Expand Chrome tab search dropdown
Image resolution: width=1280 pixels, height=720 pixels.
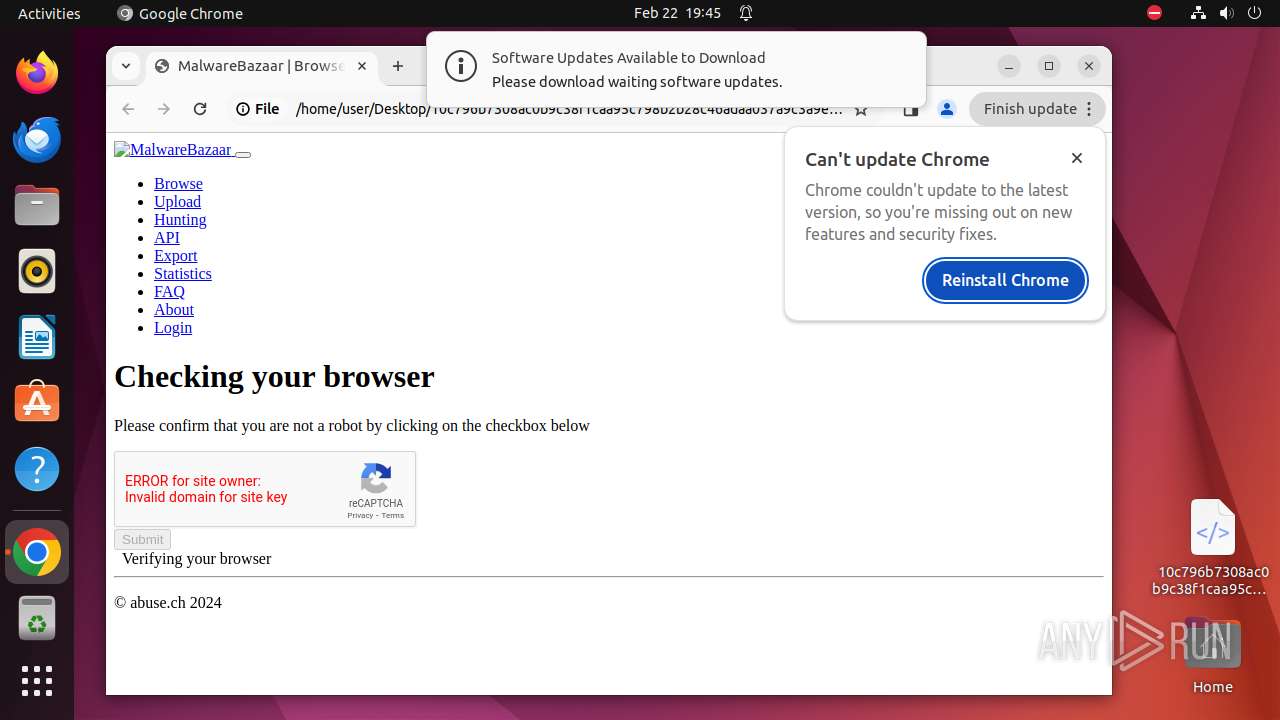pos(126,66)
